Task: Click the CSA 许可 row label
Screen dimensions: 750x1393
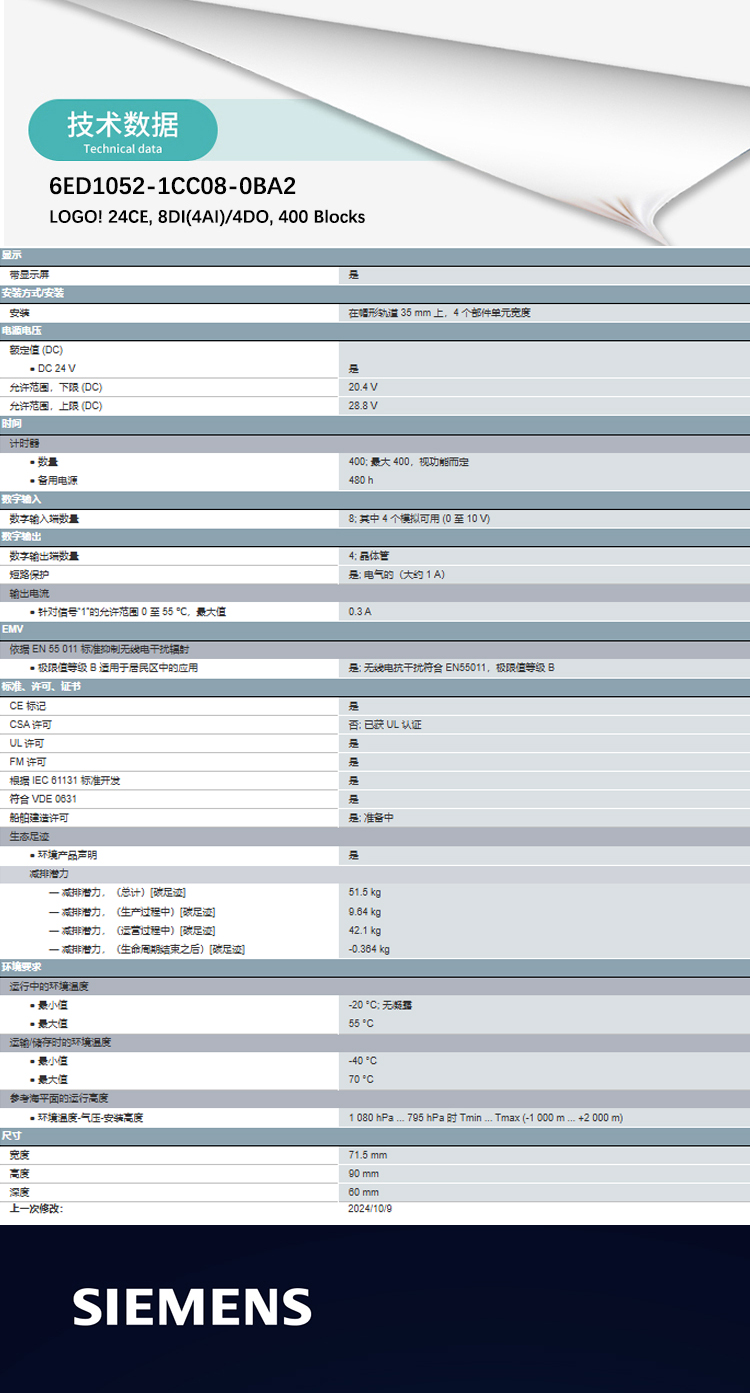Action: pos(30,724)
